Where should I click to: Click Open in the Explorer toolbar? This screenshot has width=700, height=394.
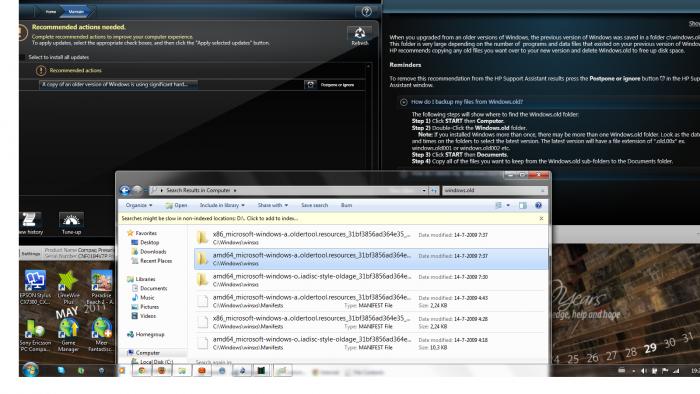(176, 205)
